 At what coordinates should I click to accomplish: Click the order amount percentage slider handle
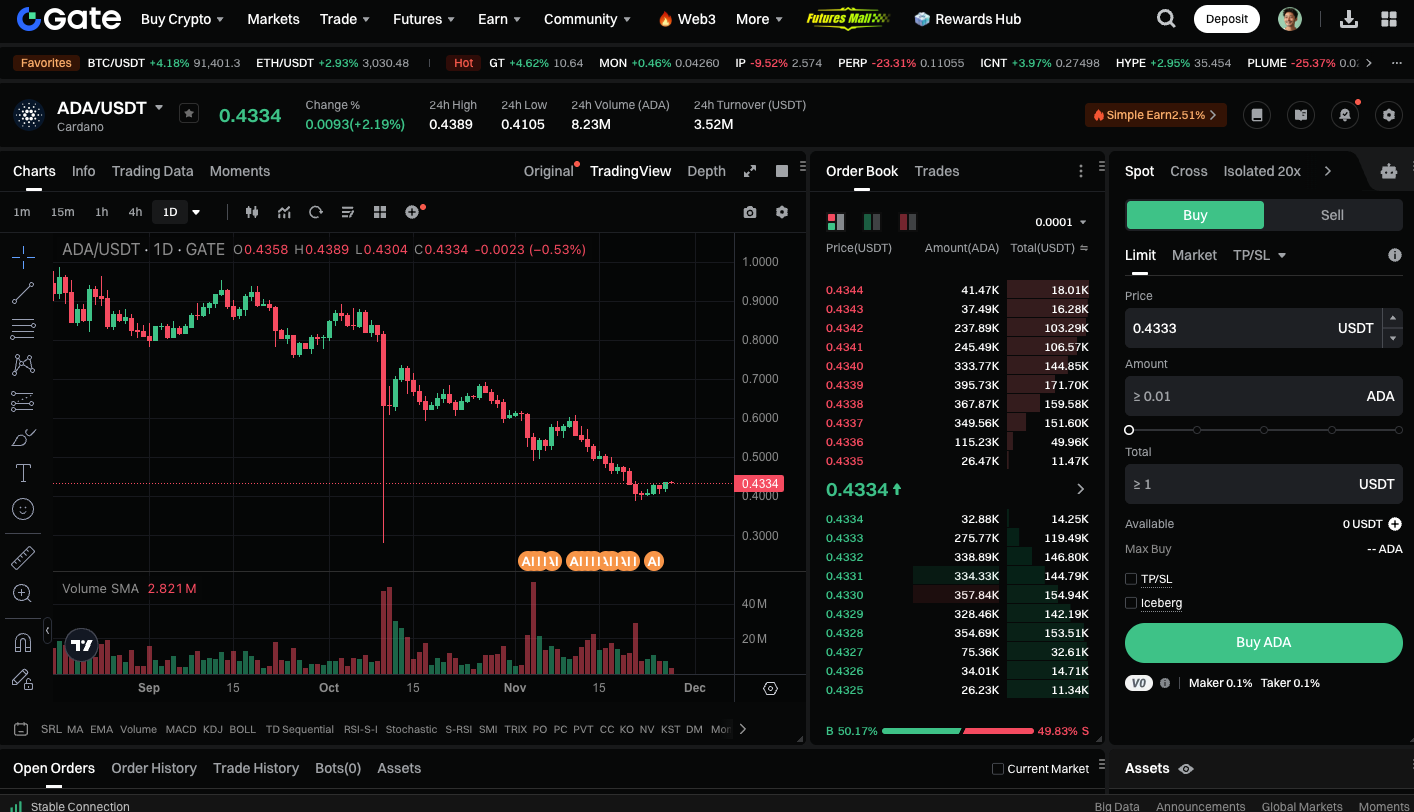point(1129,430)
